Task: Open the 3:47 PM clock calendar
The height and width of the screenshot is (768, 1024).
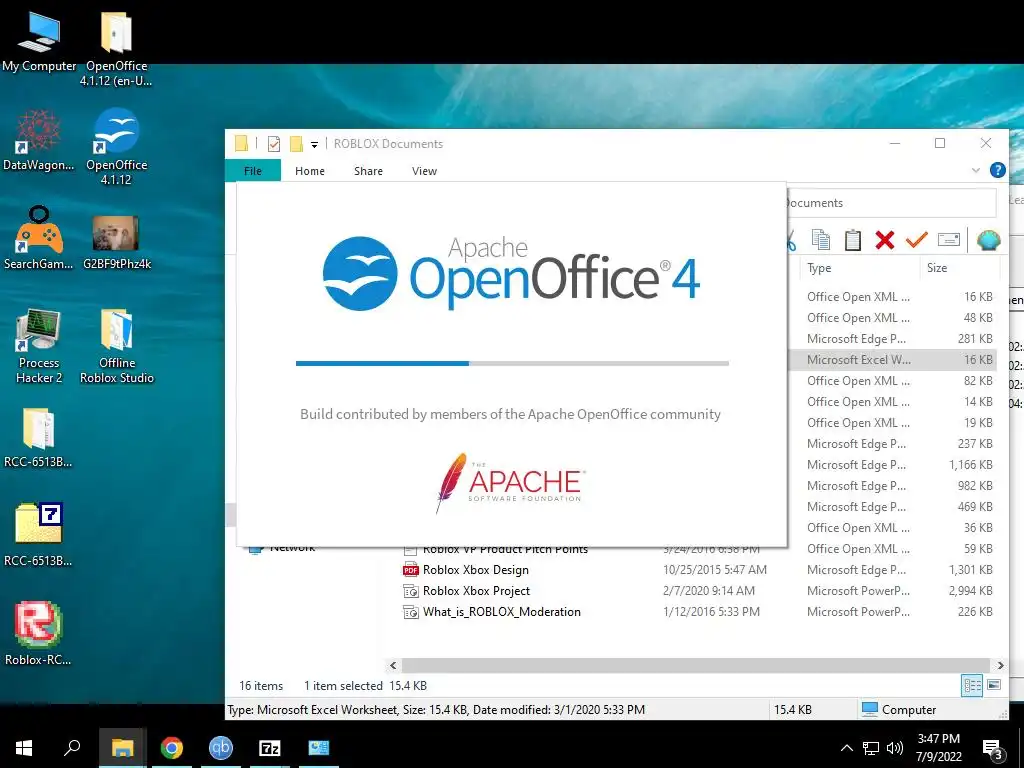Action: 938,748
